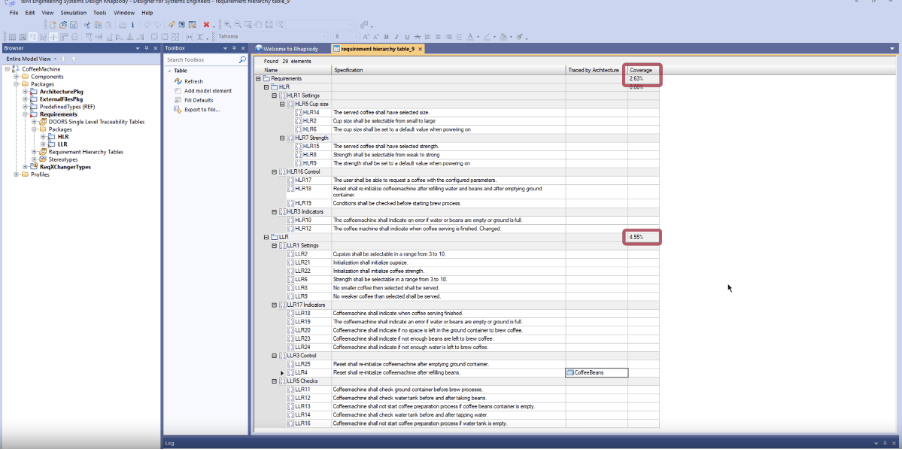Click the Specification column header
The height and width of the screenshot is (450, 902).
(x=449, y=70)
